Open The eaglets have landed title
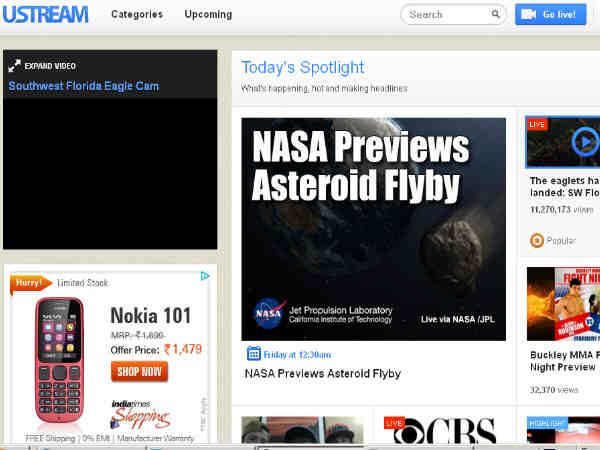Image resolution: width=600 pixels, height=450 pixels. [565, 187]
